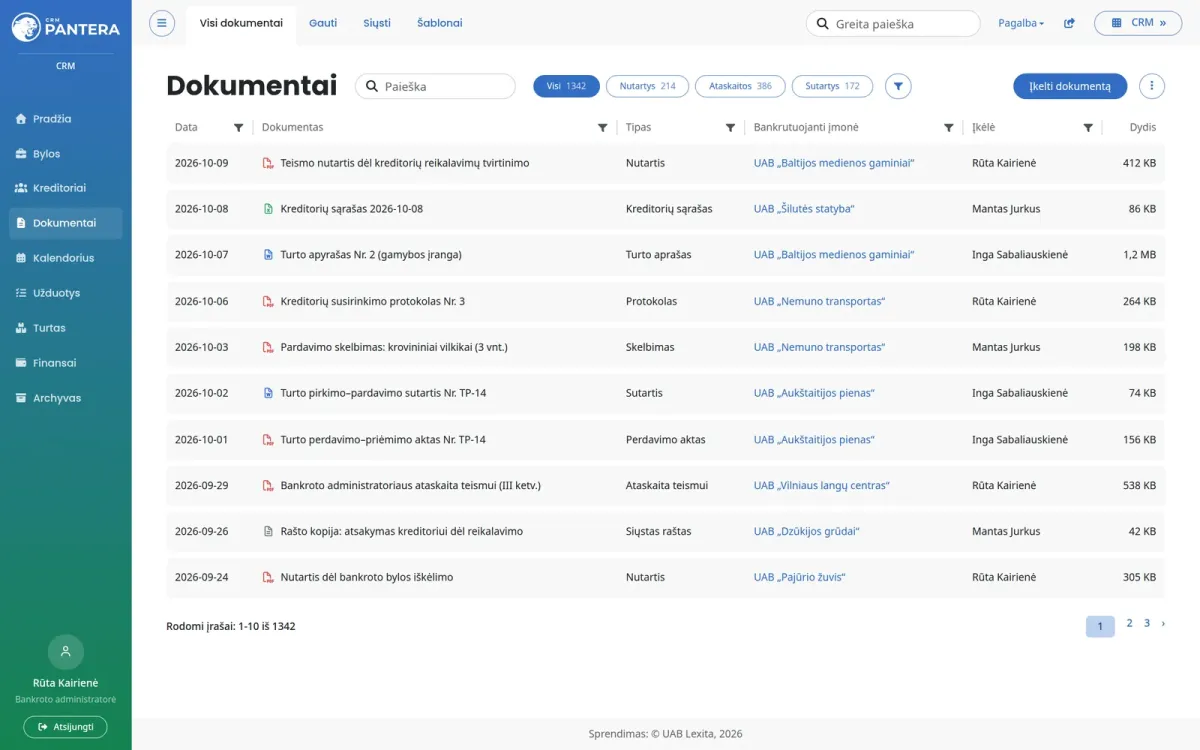This screenshot has height=750, width=1200.
Task: Open the UAB „Dzūkijos grūdai“ company link
Action: [x=807, y=531]
